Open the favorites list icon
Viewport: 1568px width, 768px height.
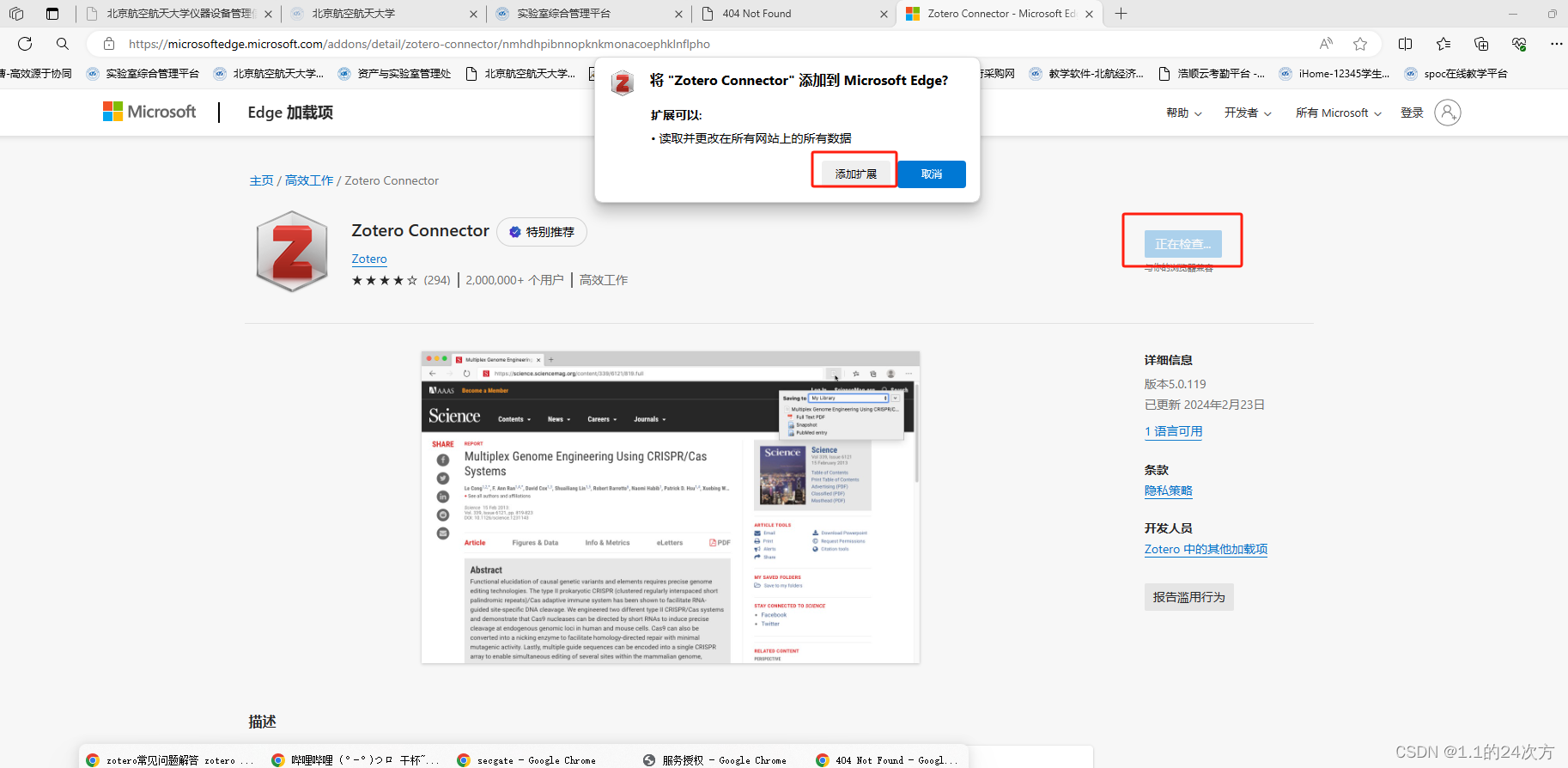(1443, 44)
